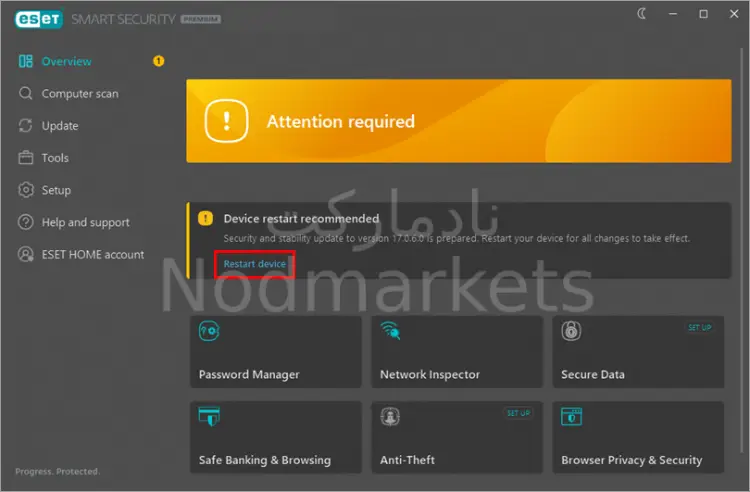The image size is (750, 492).
Task: Click the Network Inspector wifi icon
Action: click(x=390, y=330)
